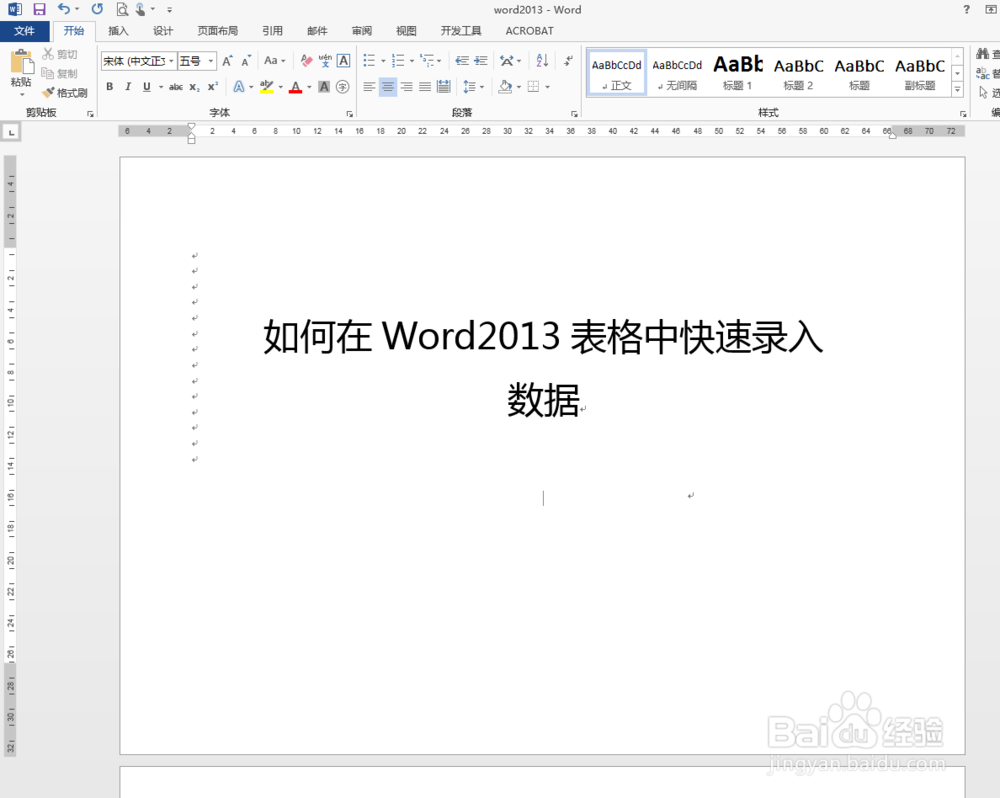The height and width of the screenshot is (798, 1000).
Task: Undo the last action
Action: coord(64,10)
